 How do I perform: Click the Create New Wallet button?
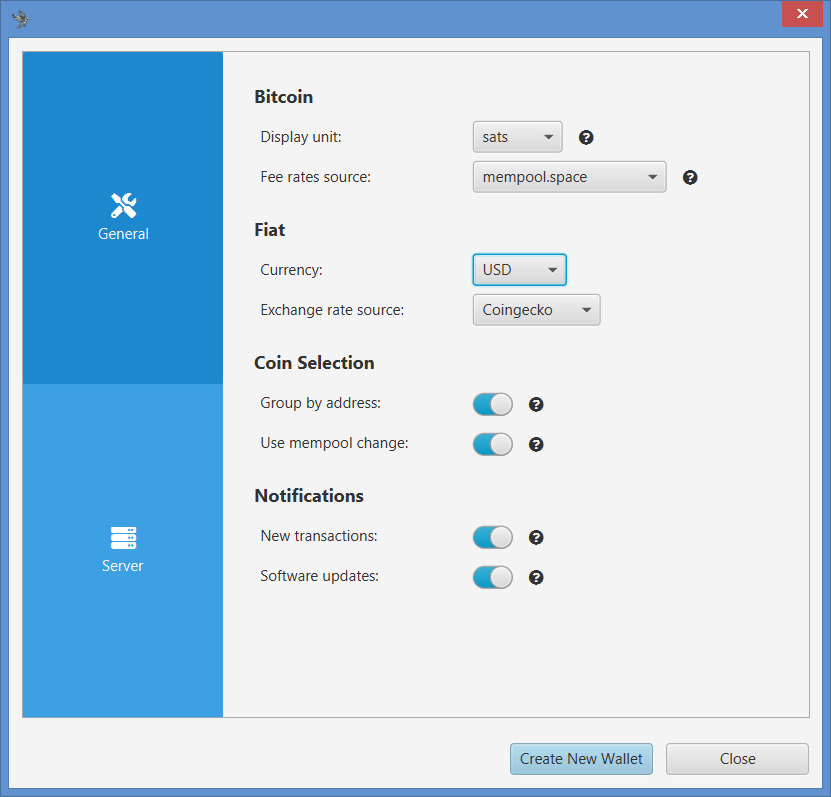click(581, 759)
